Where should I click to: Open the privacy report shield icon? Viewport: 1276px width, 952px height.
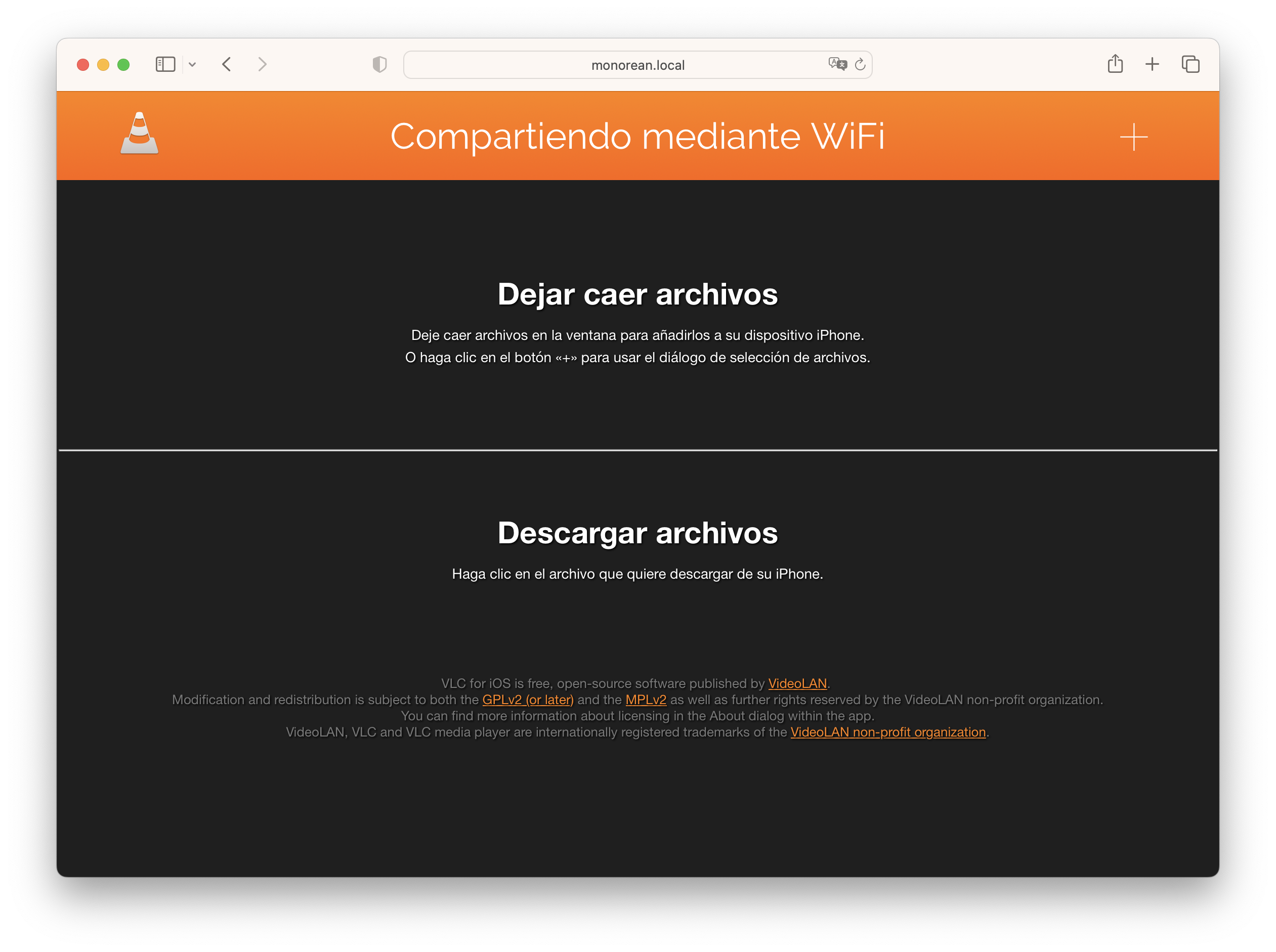379,65
